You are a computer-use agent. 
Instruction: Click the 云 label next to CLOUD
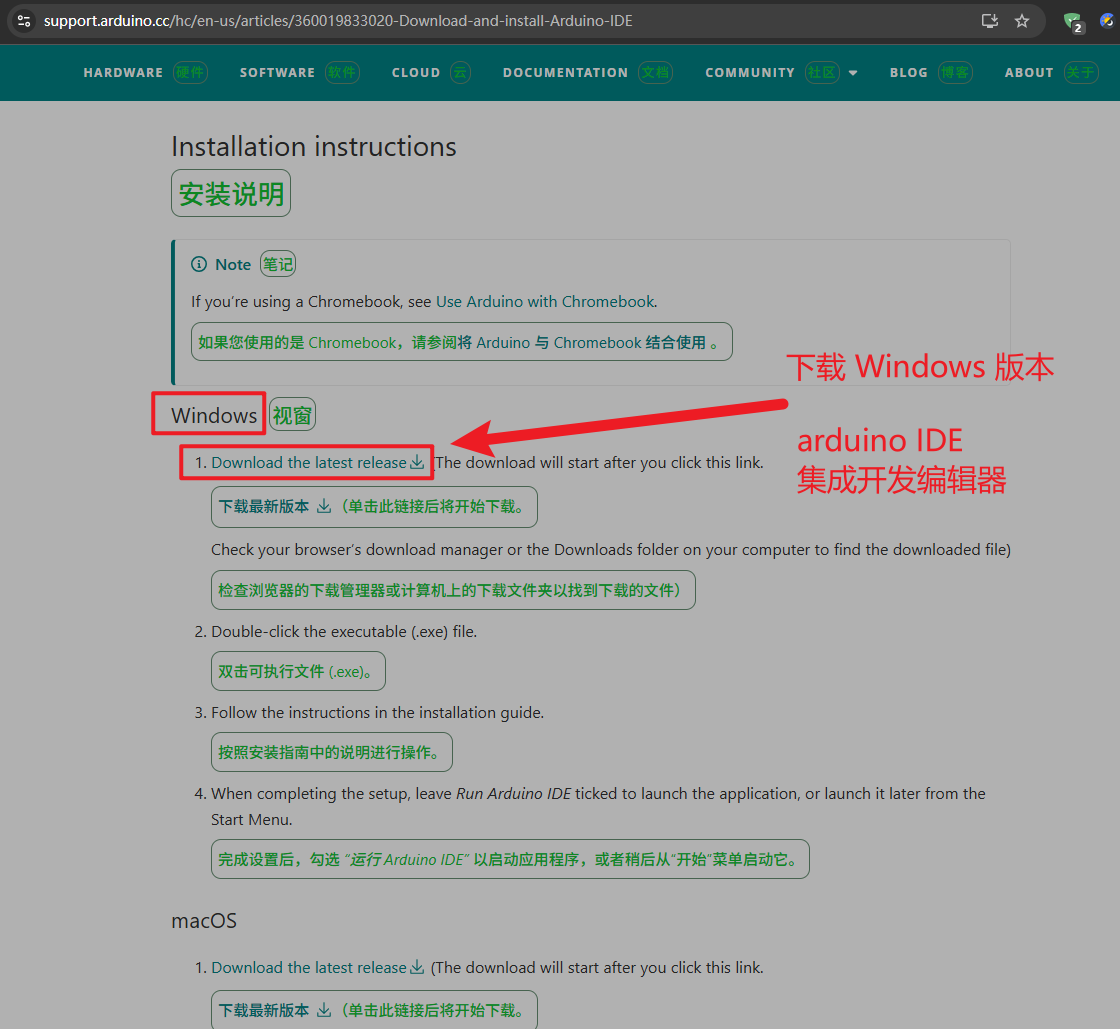tap(461, 72)
